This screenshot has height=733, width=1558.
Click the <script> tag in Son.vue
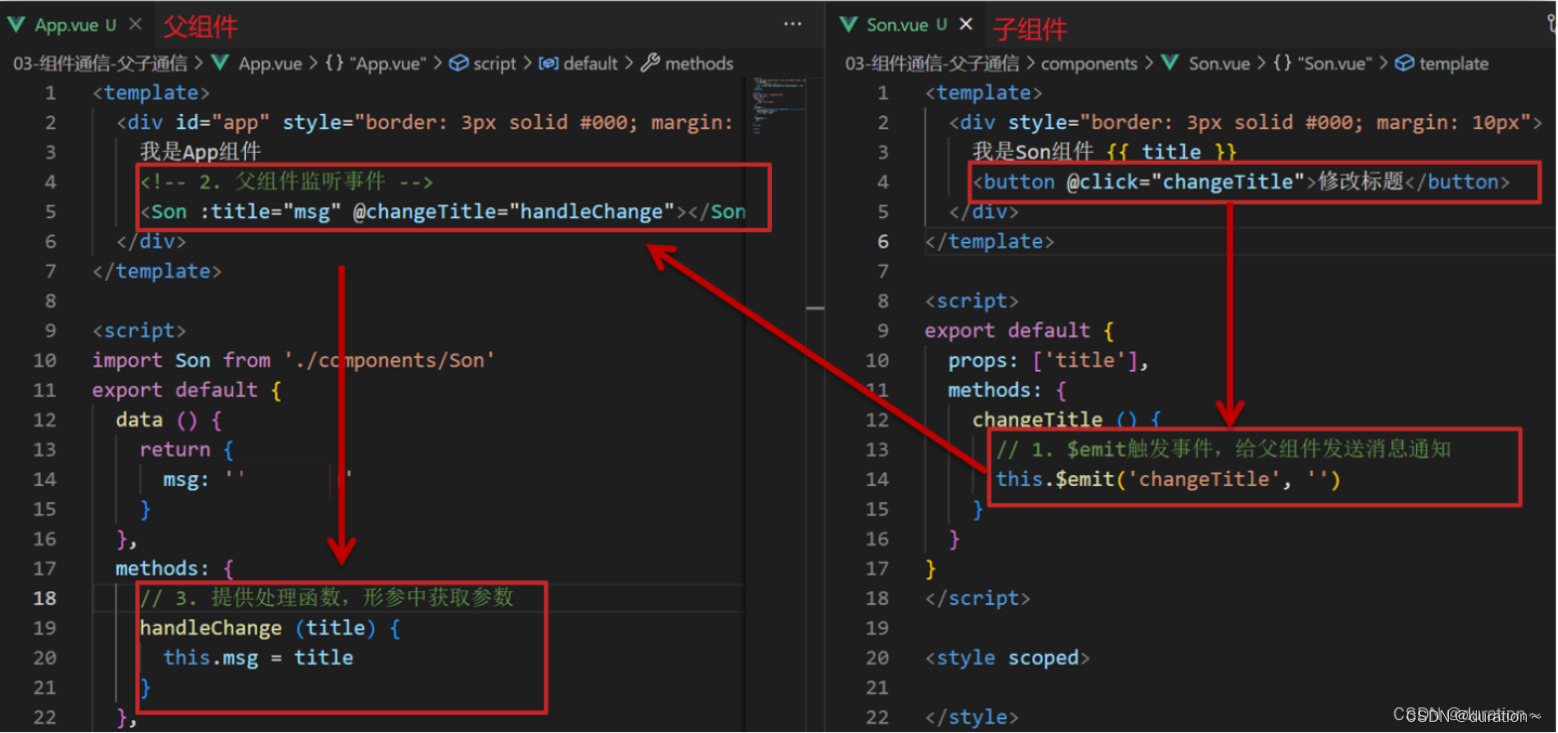[x=972, y=301]
